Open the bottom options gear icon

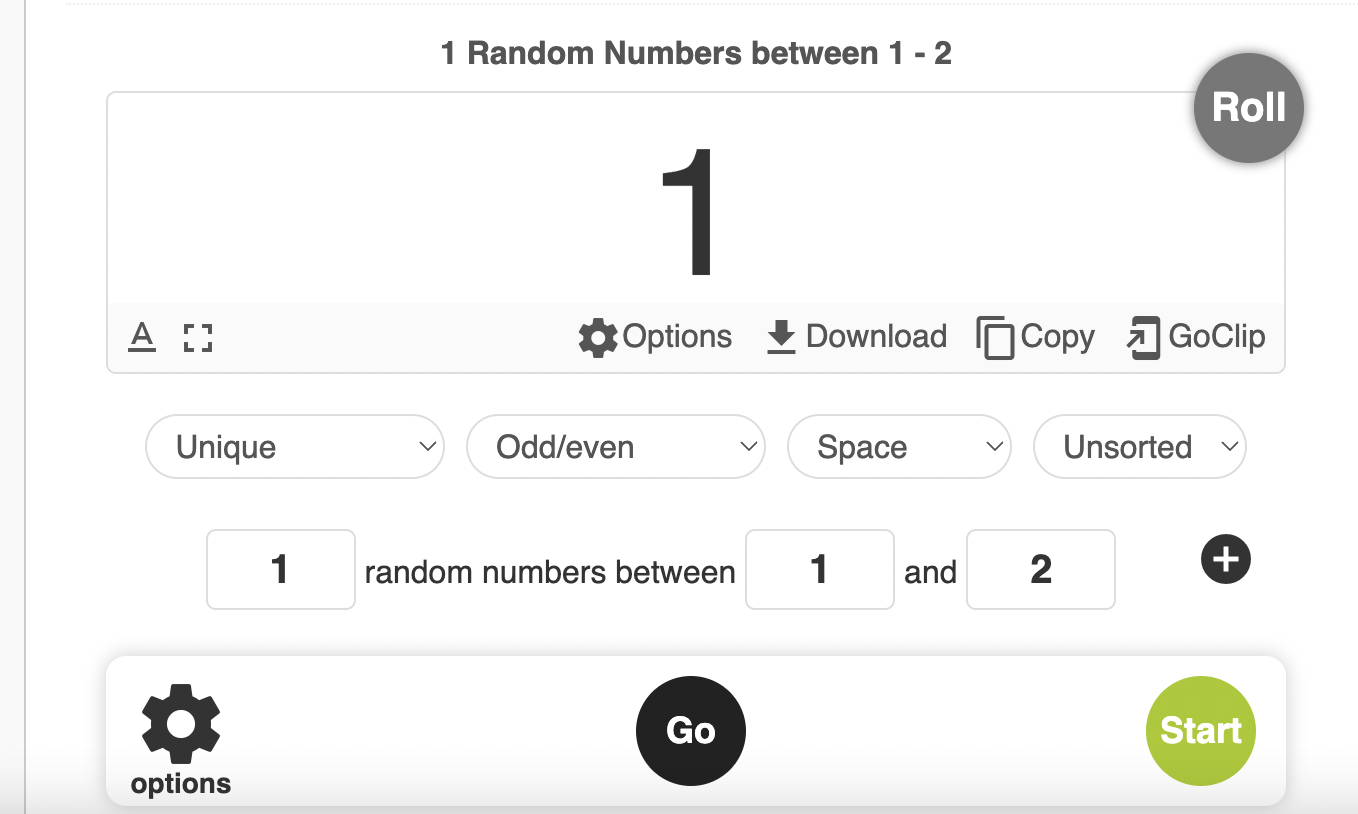181,724
